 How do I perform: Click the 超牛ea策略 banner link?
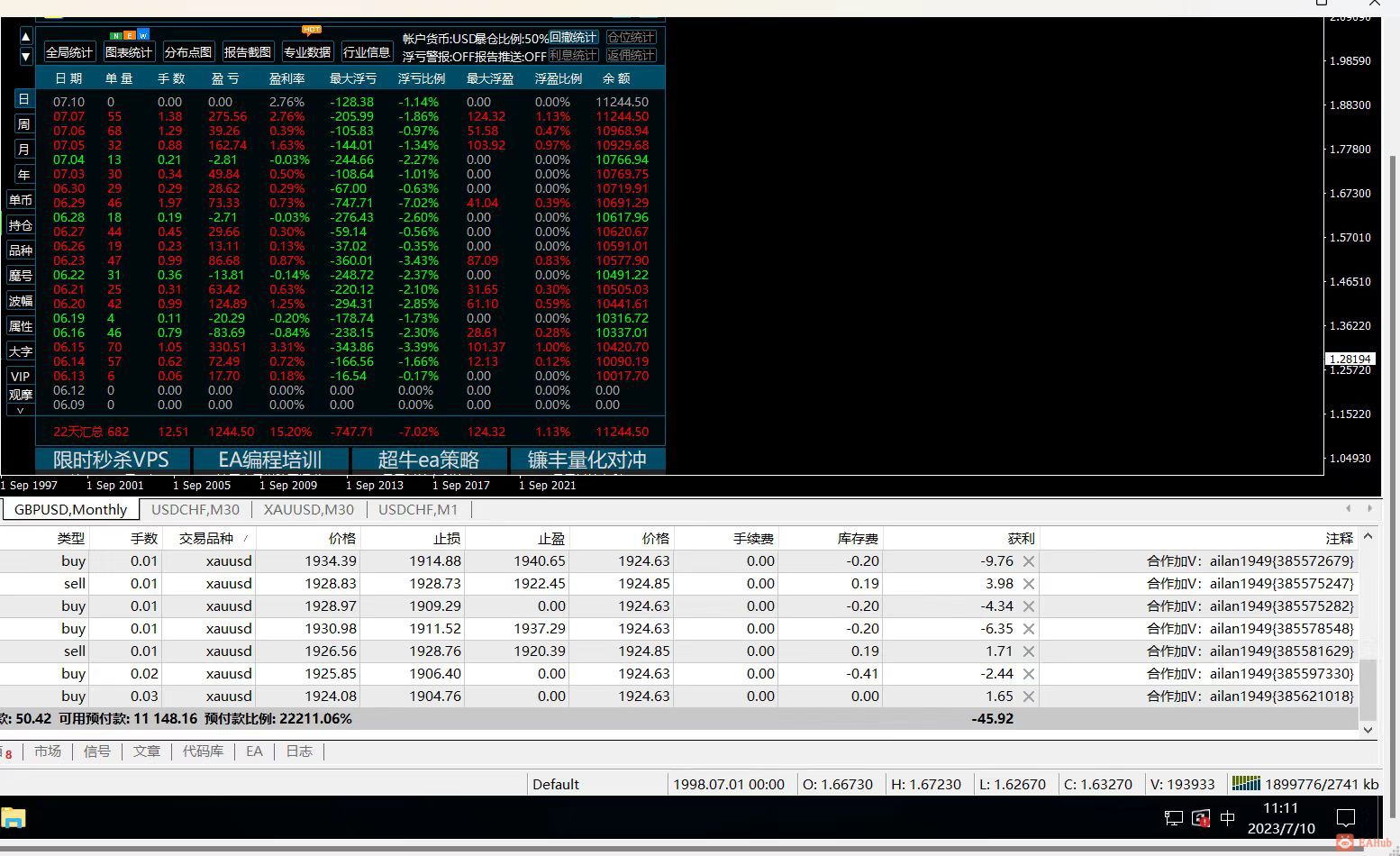click(429, 460)
